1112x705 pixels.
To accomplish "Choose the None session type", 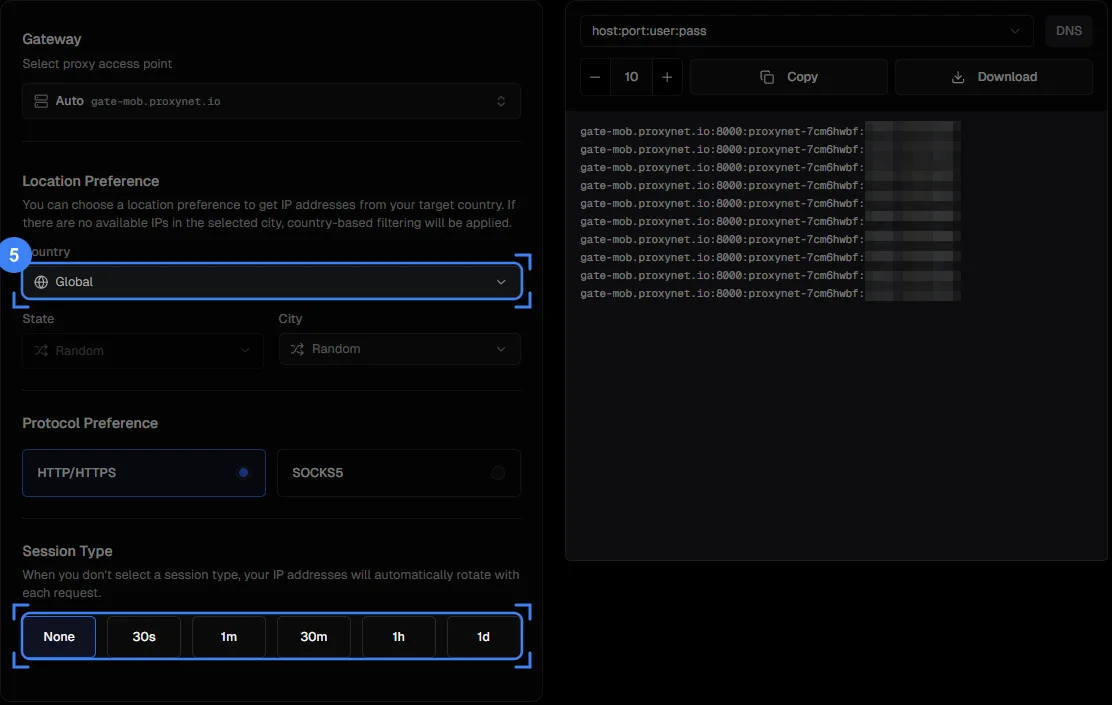I will pyautogui.click(x=59, y=637).
